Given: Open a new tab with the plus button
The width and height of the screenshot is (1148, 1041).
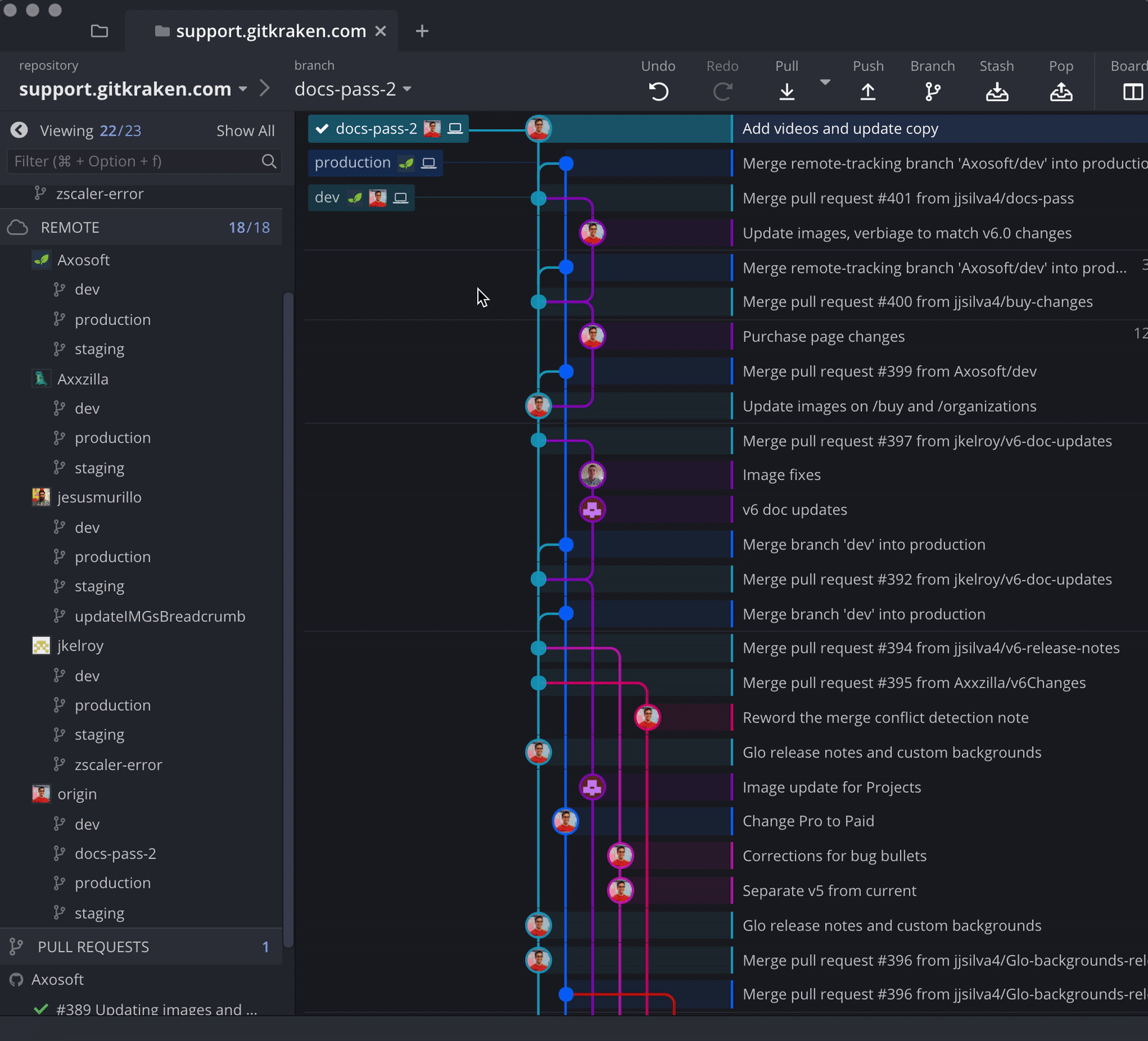Looking at the screenshot, I should pos(422,31).
